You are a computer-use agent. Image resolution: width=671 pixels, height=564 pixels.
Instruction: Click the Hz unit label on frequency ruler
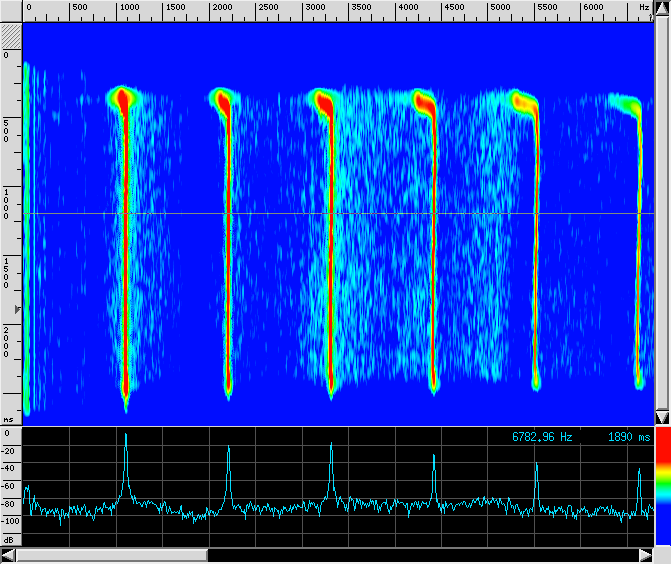tap(644, 8)
